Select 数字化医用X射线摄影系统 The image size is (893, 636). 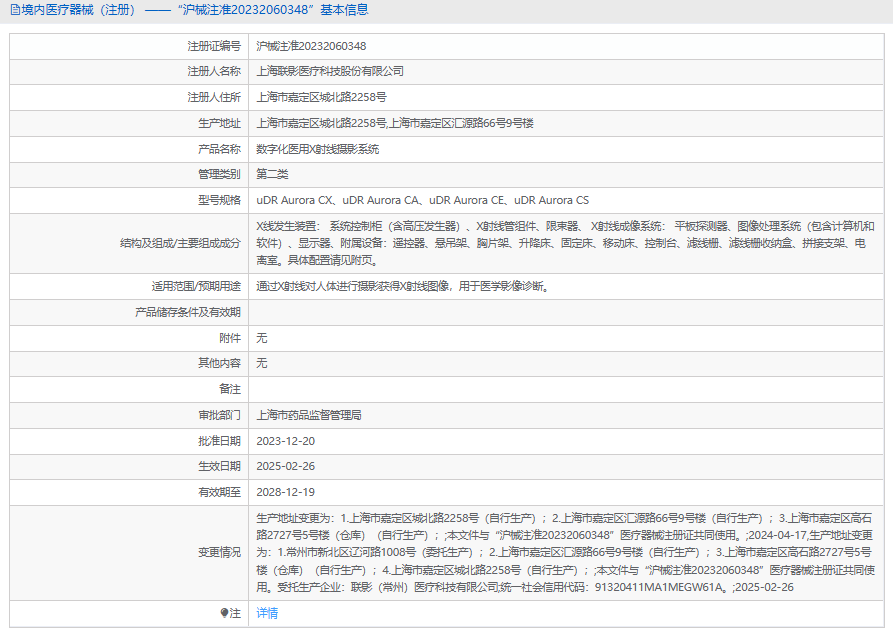pyautogui.click(x=317, y=149)
